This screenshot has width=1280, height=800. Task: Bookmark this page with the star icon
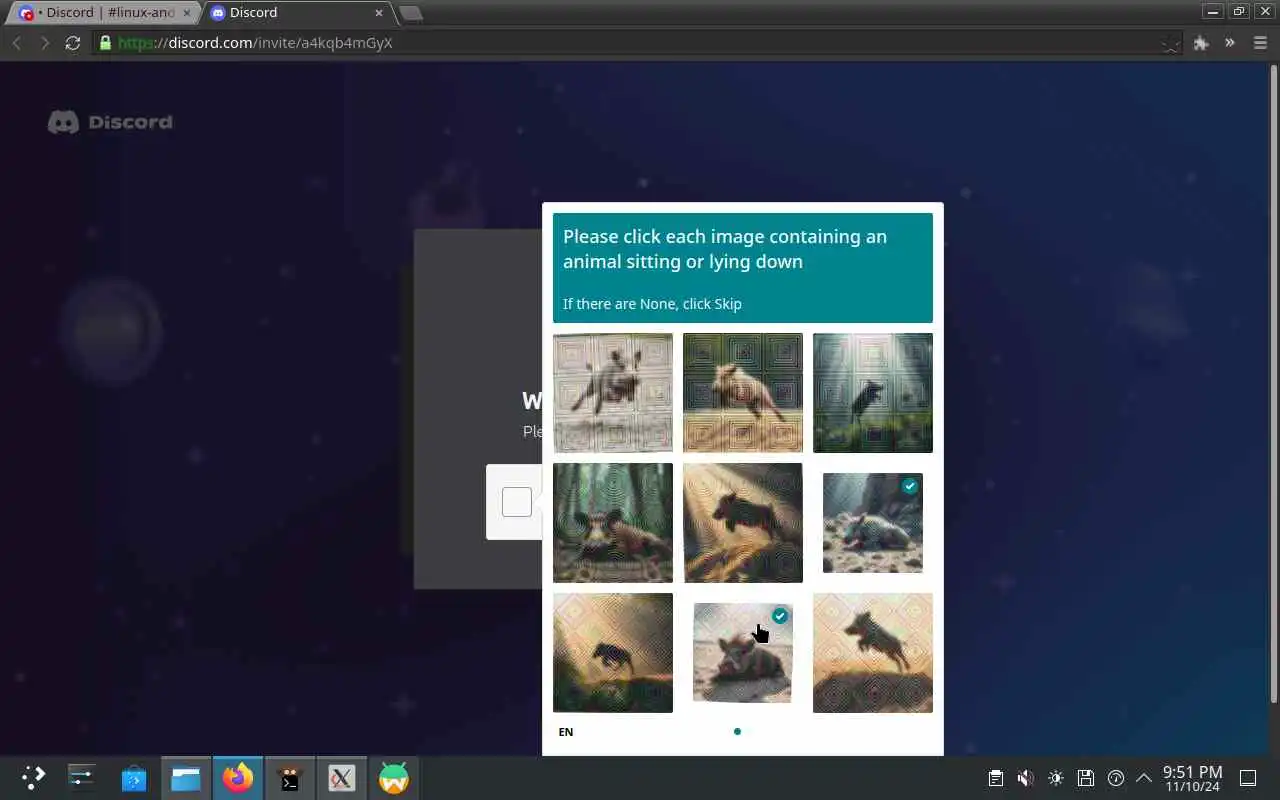pos(1170,43)
